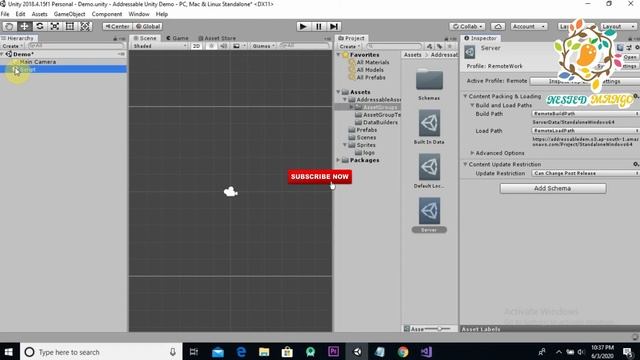Open Unity from the Windows taskbar
Screen dimensions: 640x360
coord(357,351)
